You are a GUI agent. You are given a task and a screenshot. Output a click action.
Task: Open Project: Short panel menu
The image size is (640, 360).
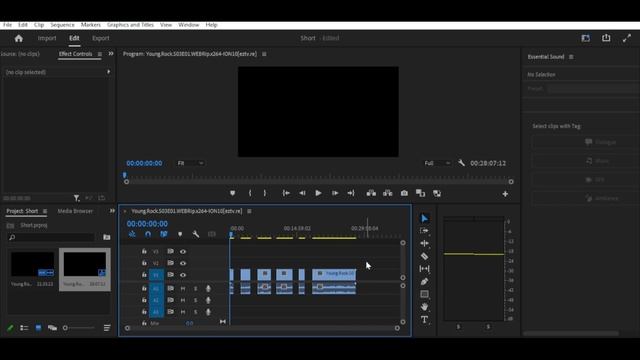[45, 211]
